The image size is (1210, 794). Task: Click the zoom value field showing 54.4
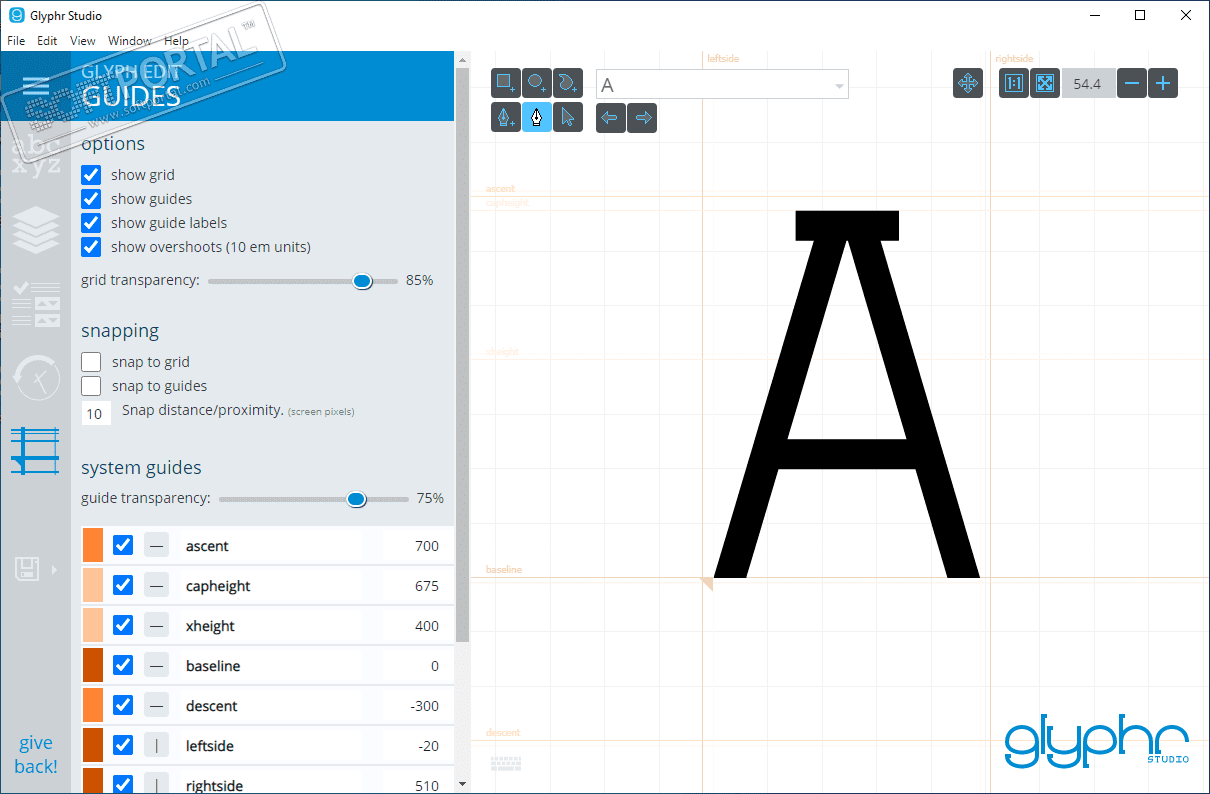[x=1087, y=84]
